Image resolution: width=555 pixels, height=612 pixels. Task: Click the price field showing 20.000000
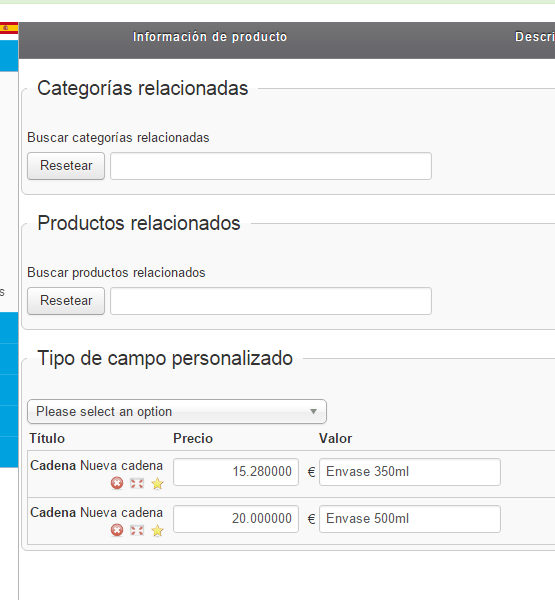(236, 519)
